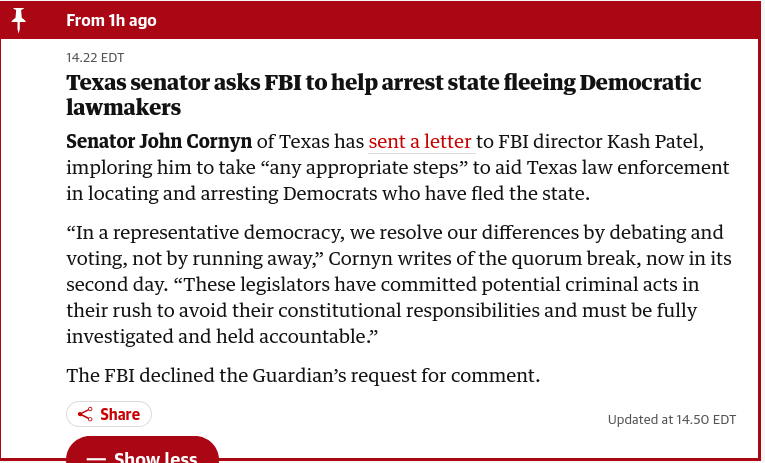Open the 'sent a letter' link
765x463 pixels.
[x=420, y=141]
